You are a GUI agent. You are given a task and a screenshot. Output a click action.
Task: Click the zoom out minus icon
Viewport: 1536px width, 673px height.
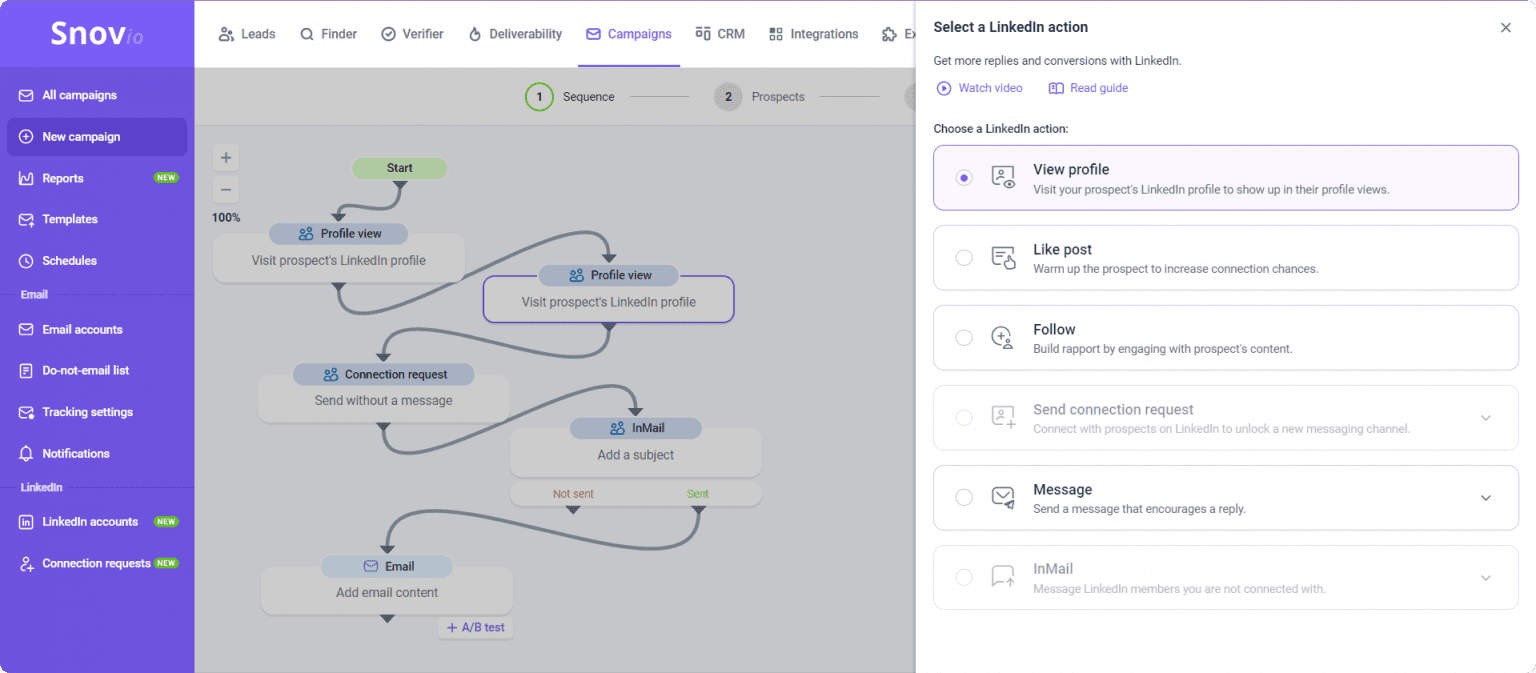226,190
